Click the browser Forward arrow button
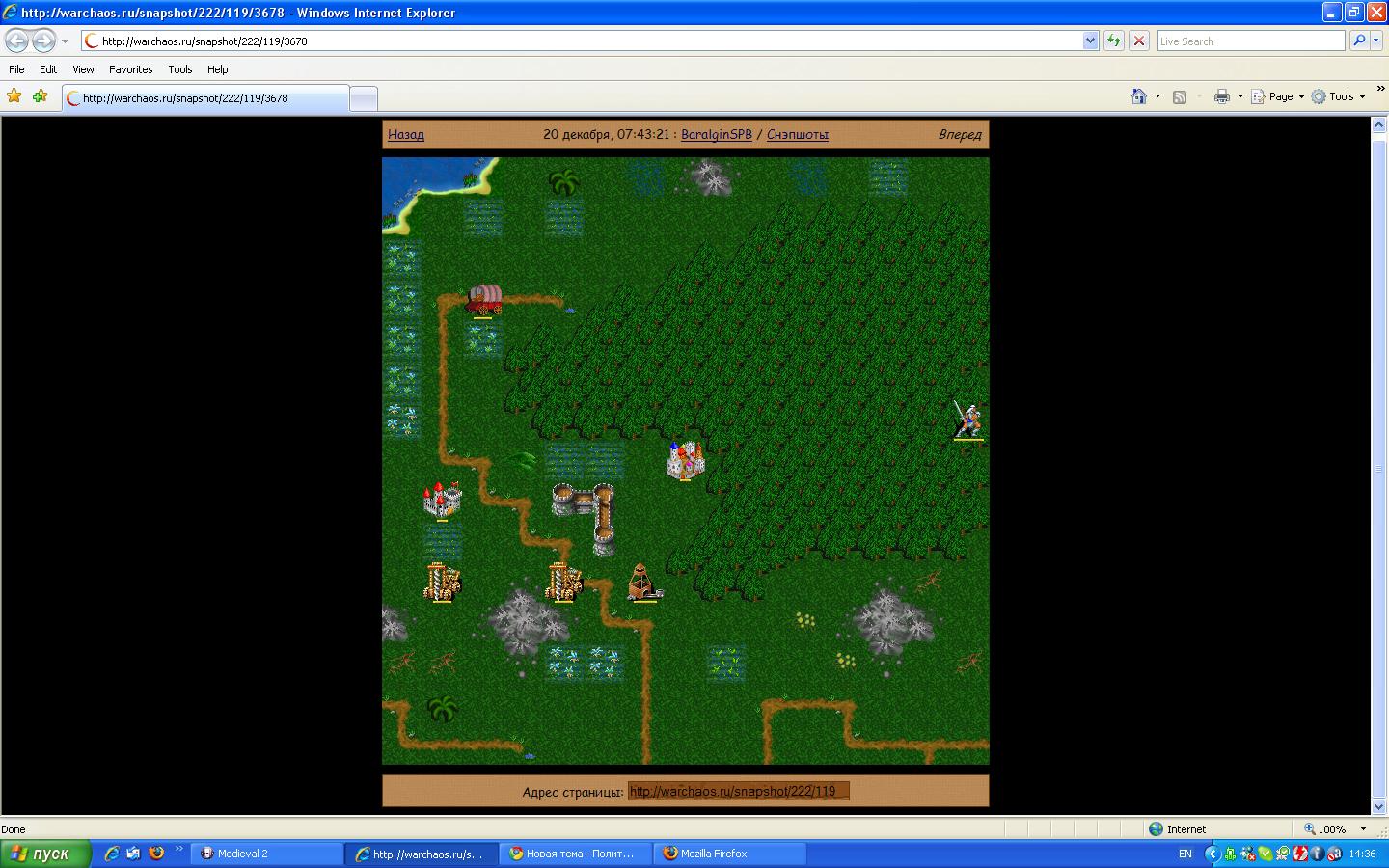The width and height of the screenshot is (1389, 868). (43, 41)
